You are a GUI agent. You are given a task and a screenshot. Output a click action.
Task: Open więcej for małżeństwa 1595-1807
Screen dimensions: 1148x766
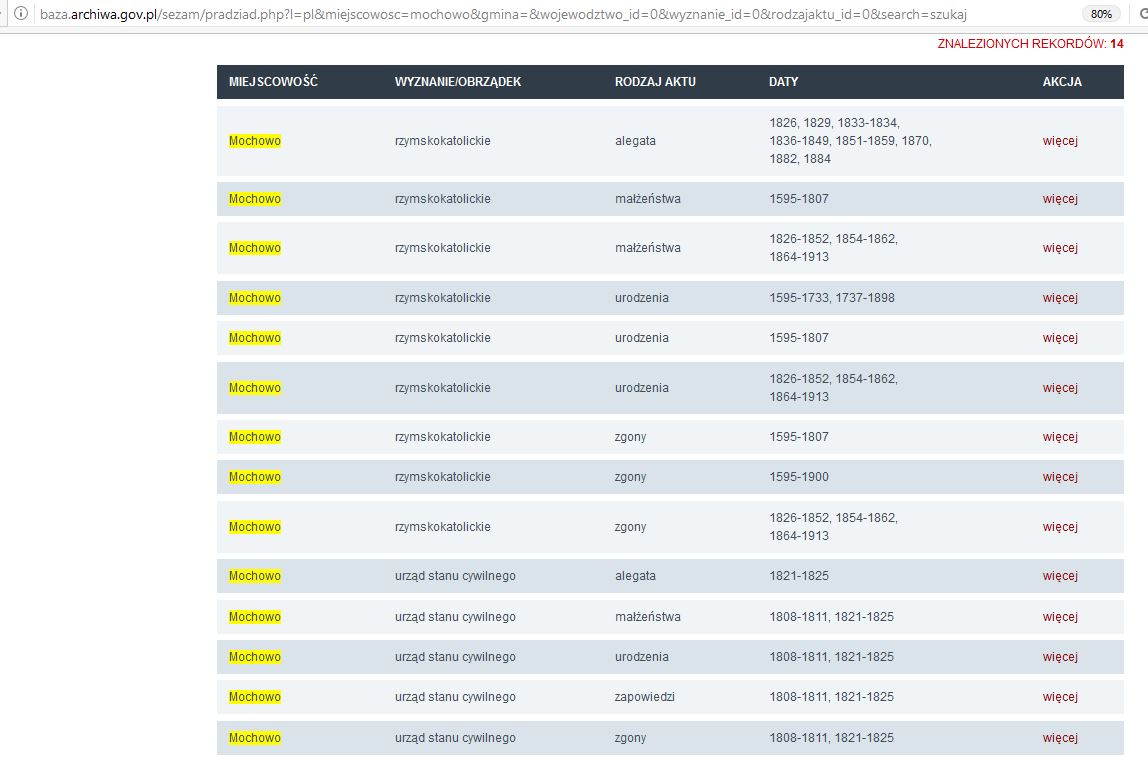pyautogui.click(x=1059, y=198)
